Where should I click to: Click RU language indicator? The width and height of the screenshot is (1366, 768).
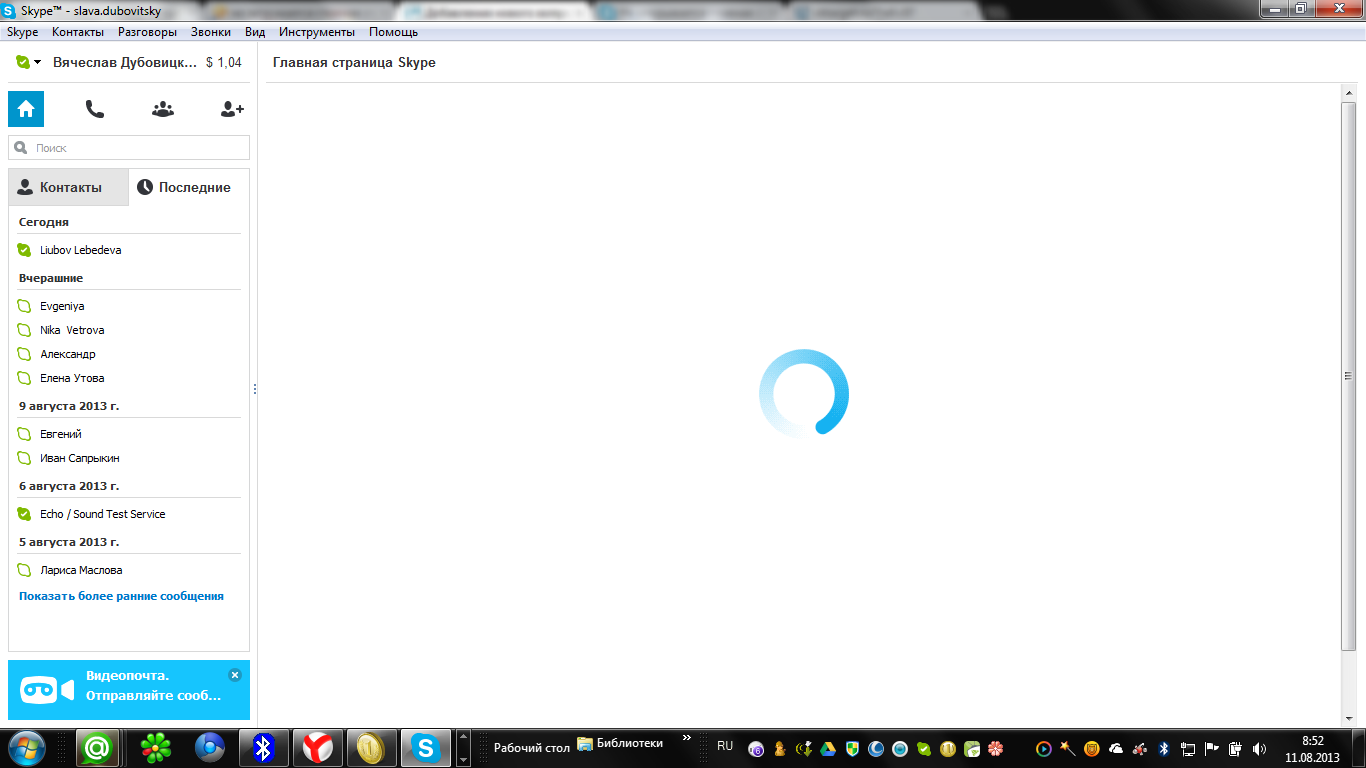(725, 746)
